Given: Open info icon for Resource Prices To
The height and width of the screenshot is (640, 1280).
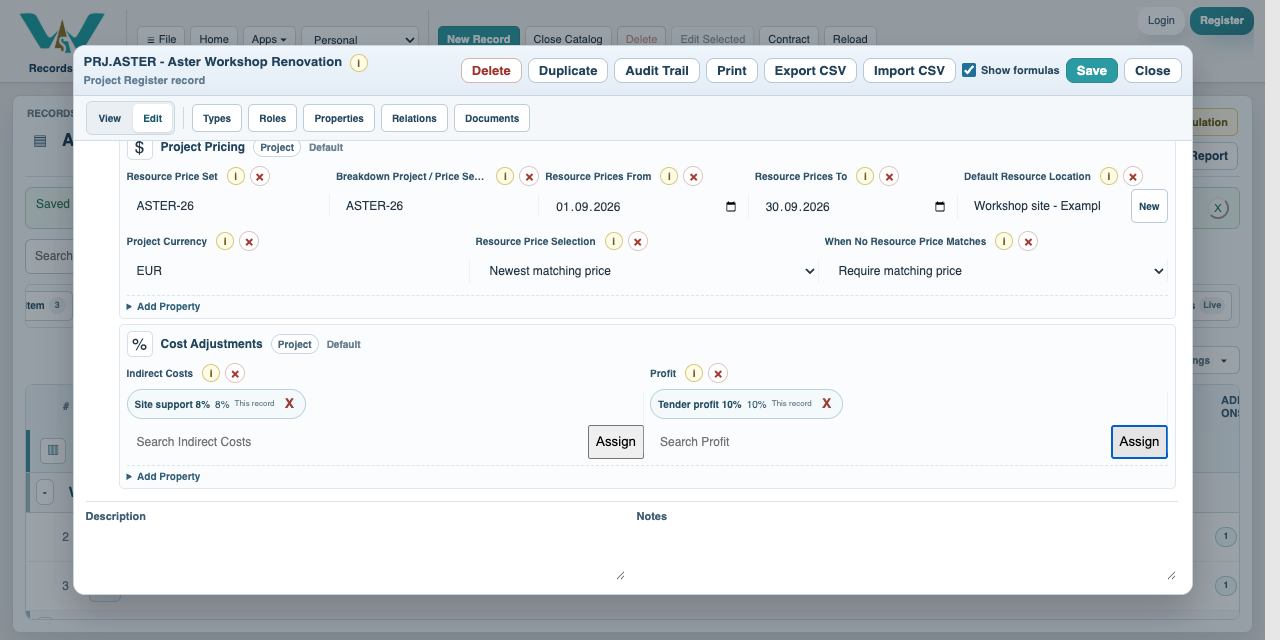Looking at the screenshot, I should tap(865, 177).
